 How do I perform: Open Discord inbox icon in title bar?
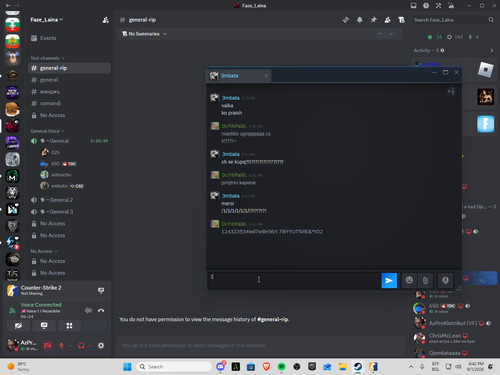coord(414,6)
